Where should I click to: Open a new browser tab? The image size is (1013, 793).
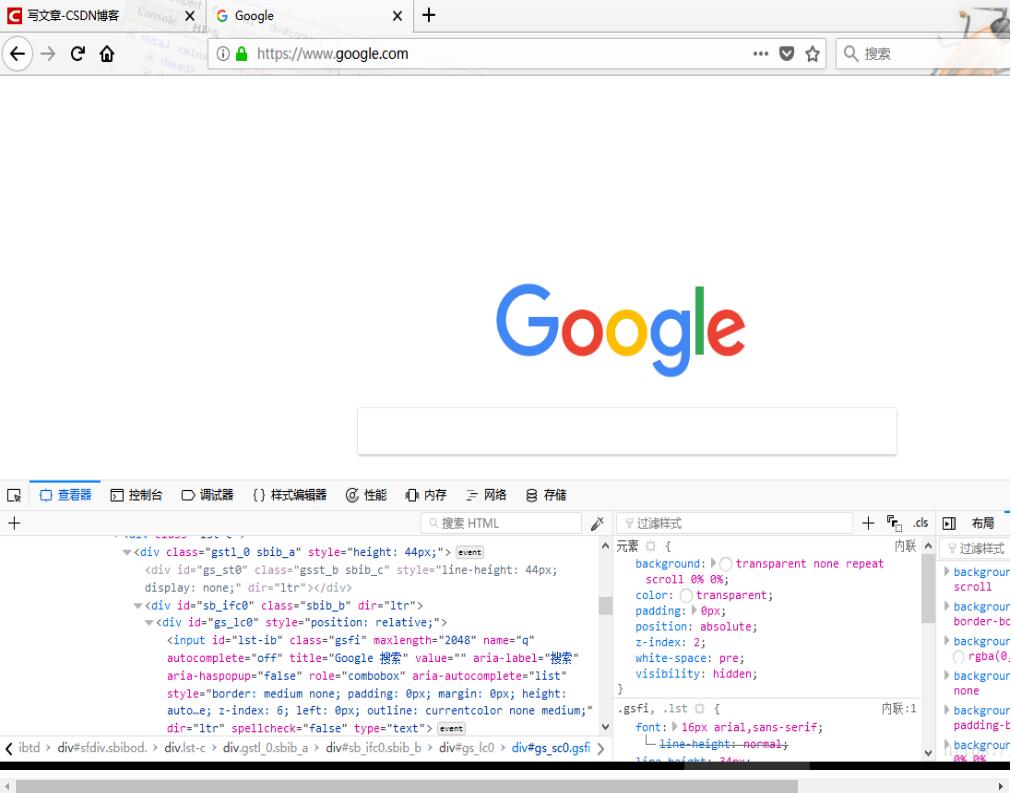pos(429,15)
